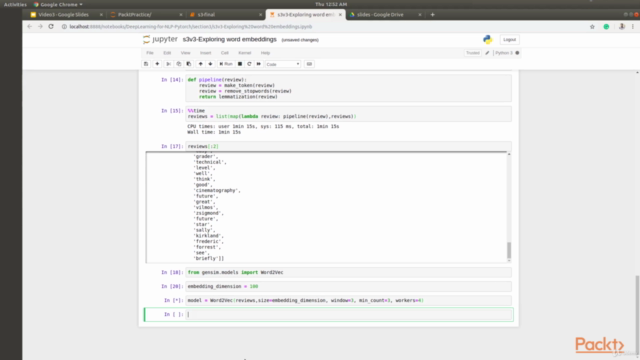640x360 pixels.
Task: Click the 'kirkland' output entry
Action: [x=208, y=236]
